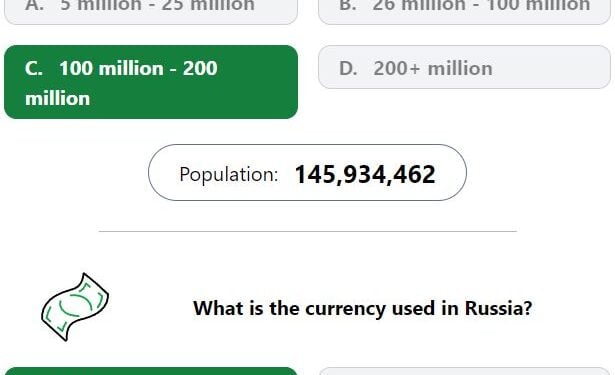Click the 'Population:' label
Screen dimensions: 615x375
click(x=229, y=175)
